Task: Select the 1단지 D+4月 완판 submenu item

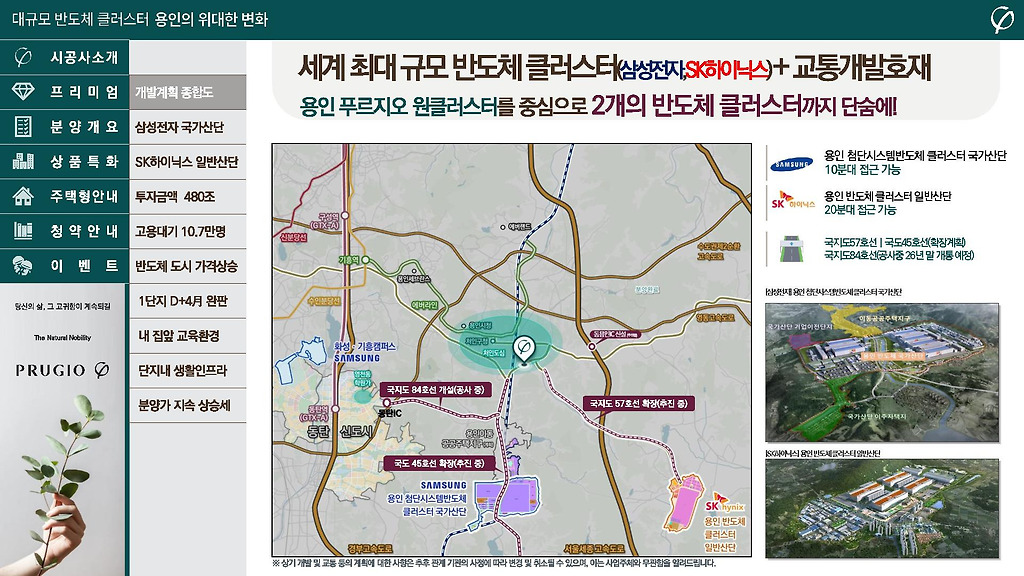Action: pos(188,301)
